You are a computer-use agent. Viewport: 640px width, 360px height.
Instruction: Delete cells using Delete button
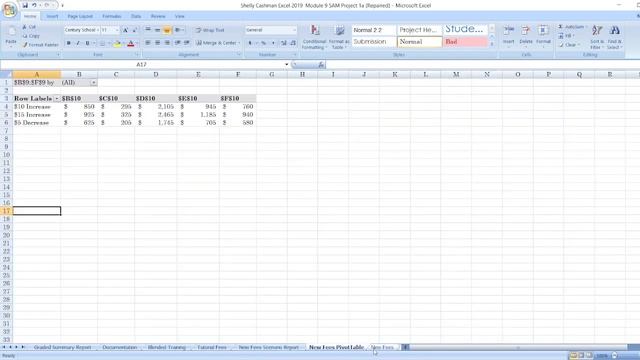tap(526, 36)
